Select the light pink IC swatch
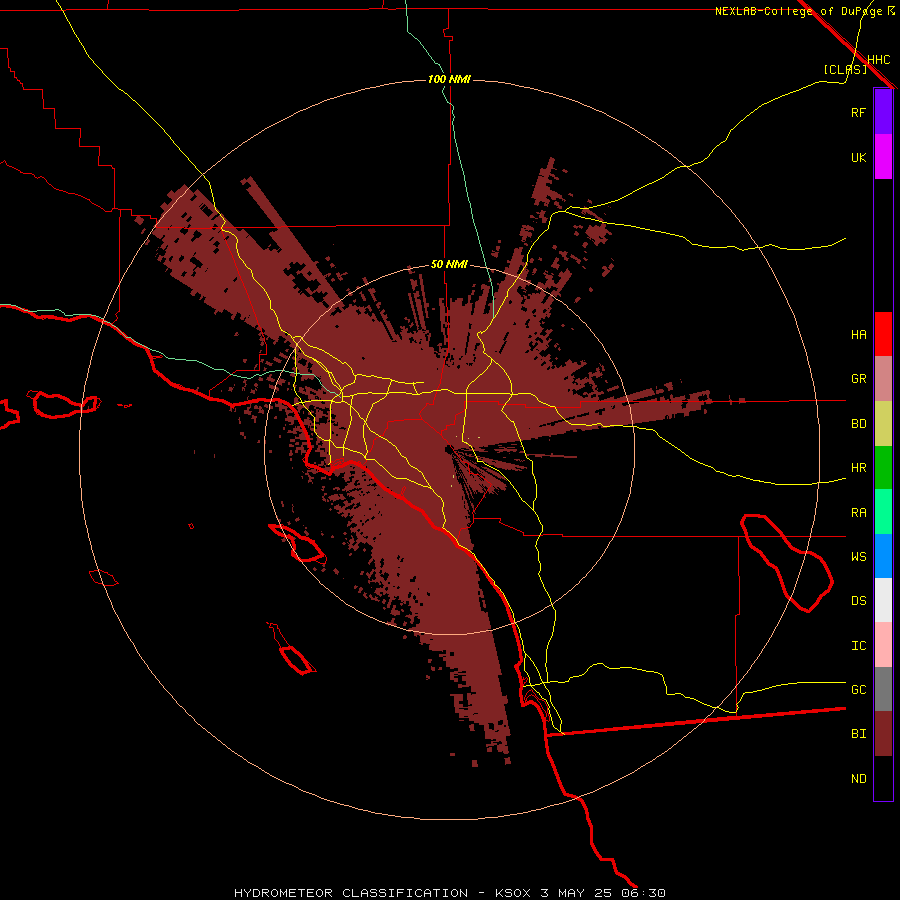Image resolution: width=900 pixels, height=900 pixels. [883, 645]
